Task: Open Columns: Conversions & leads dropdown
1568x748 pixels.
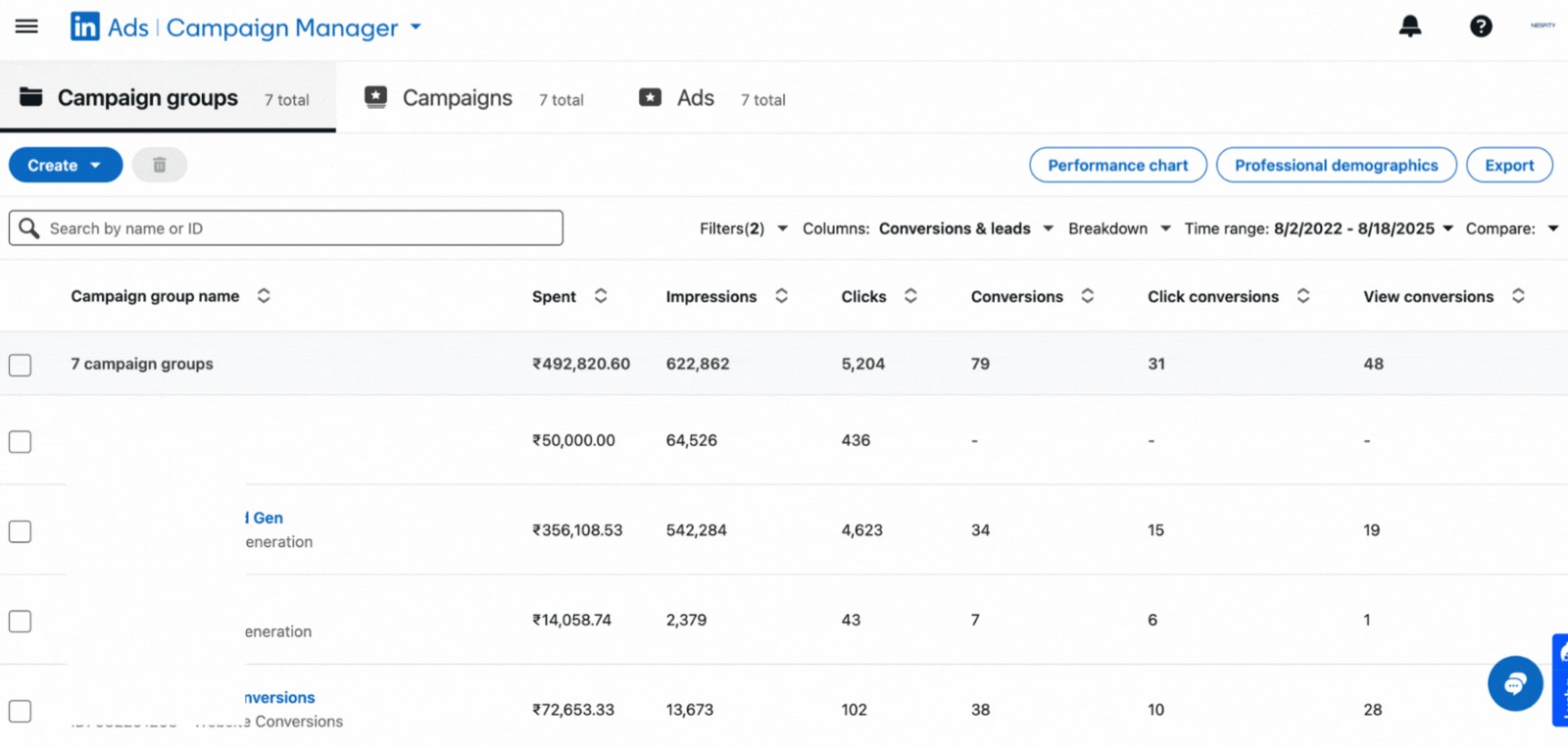Action: coord(928,228)
